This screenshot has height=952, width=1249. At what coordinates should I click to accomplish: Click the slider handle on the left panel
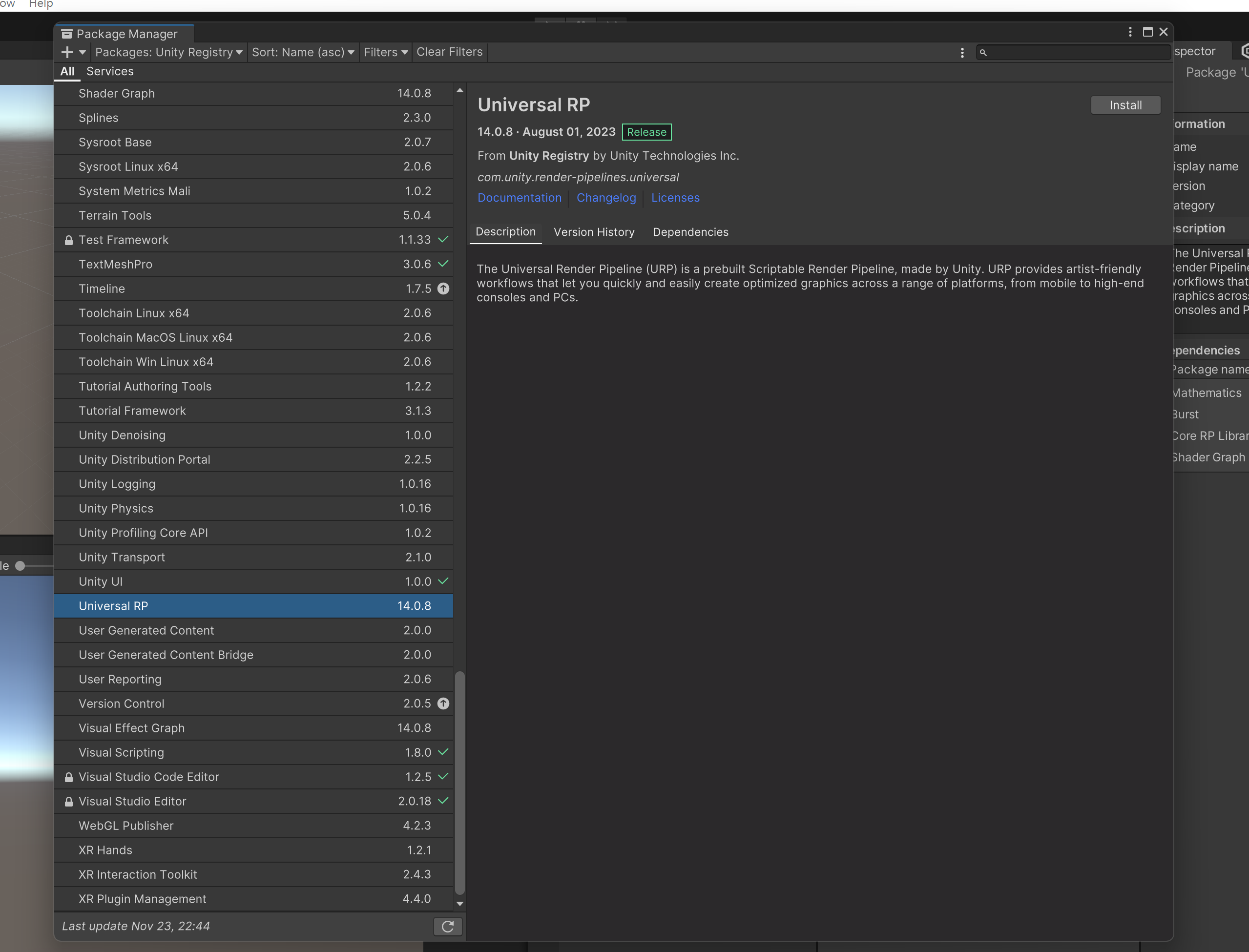tap(21, 565)
